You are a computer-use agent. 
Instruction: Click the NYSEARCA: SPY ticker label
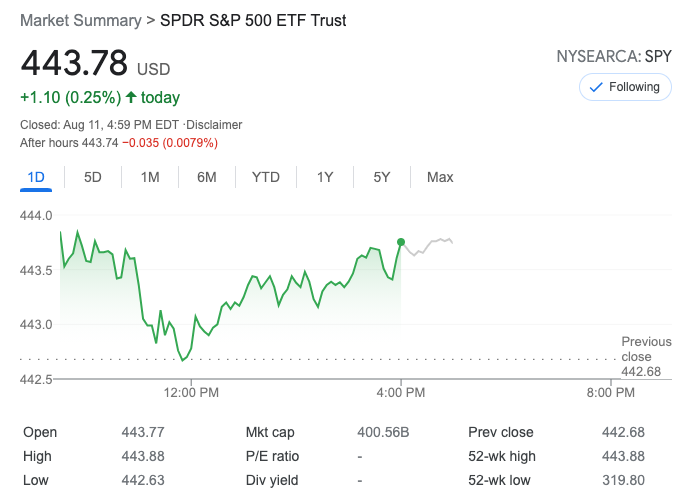613,57
